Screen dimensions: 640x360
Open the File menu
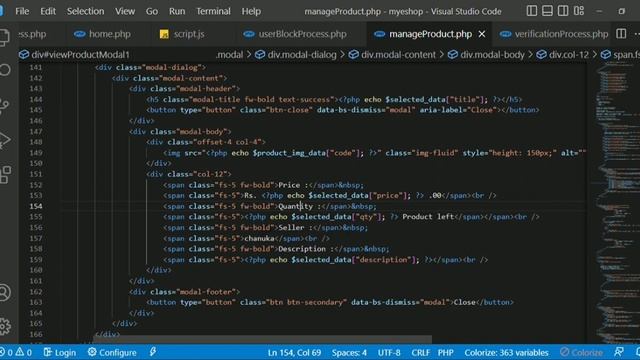(22, 11)
